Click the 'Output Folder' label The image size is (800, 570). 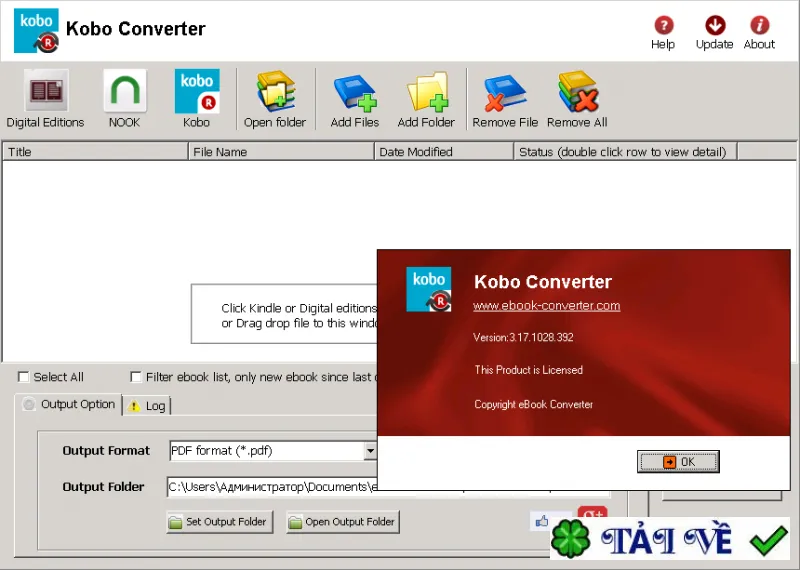104,487
